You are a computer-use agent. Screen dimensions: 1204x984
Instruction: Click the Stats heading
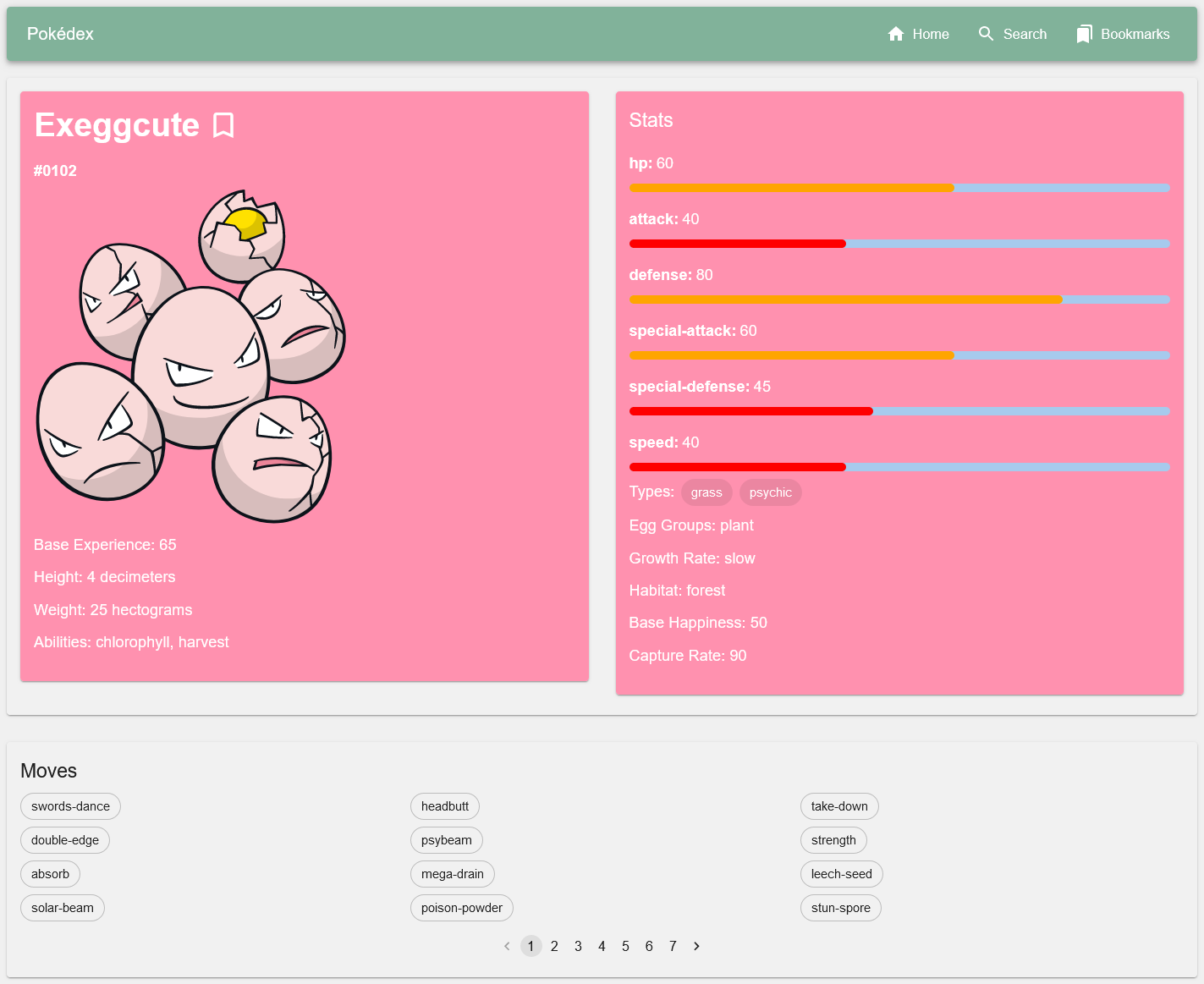651,120
